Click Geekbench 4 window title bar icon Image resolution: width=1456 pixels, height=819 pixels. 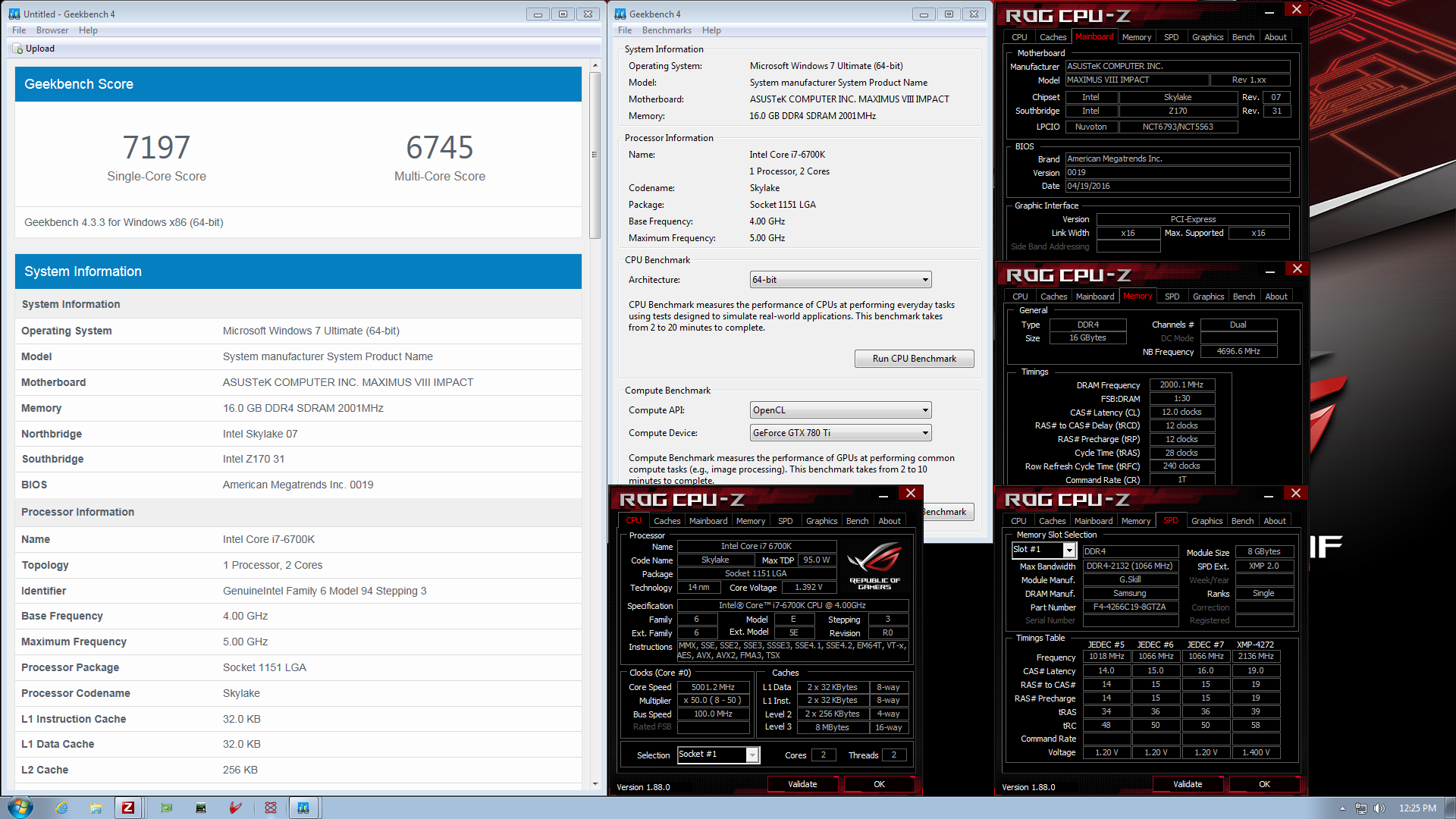(620, 14)
